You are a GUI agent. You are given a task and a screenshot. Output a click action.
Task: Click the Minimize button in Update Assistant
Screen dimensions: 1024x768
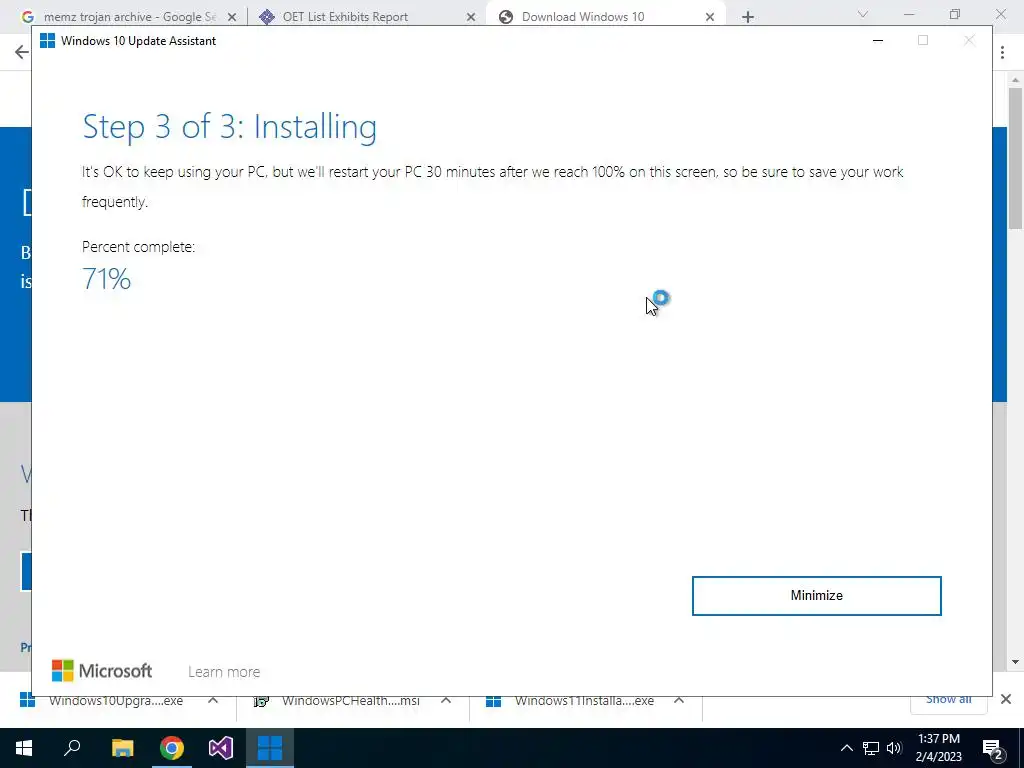[x=816, y=596]
